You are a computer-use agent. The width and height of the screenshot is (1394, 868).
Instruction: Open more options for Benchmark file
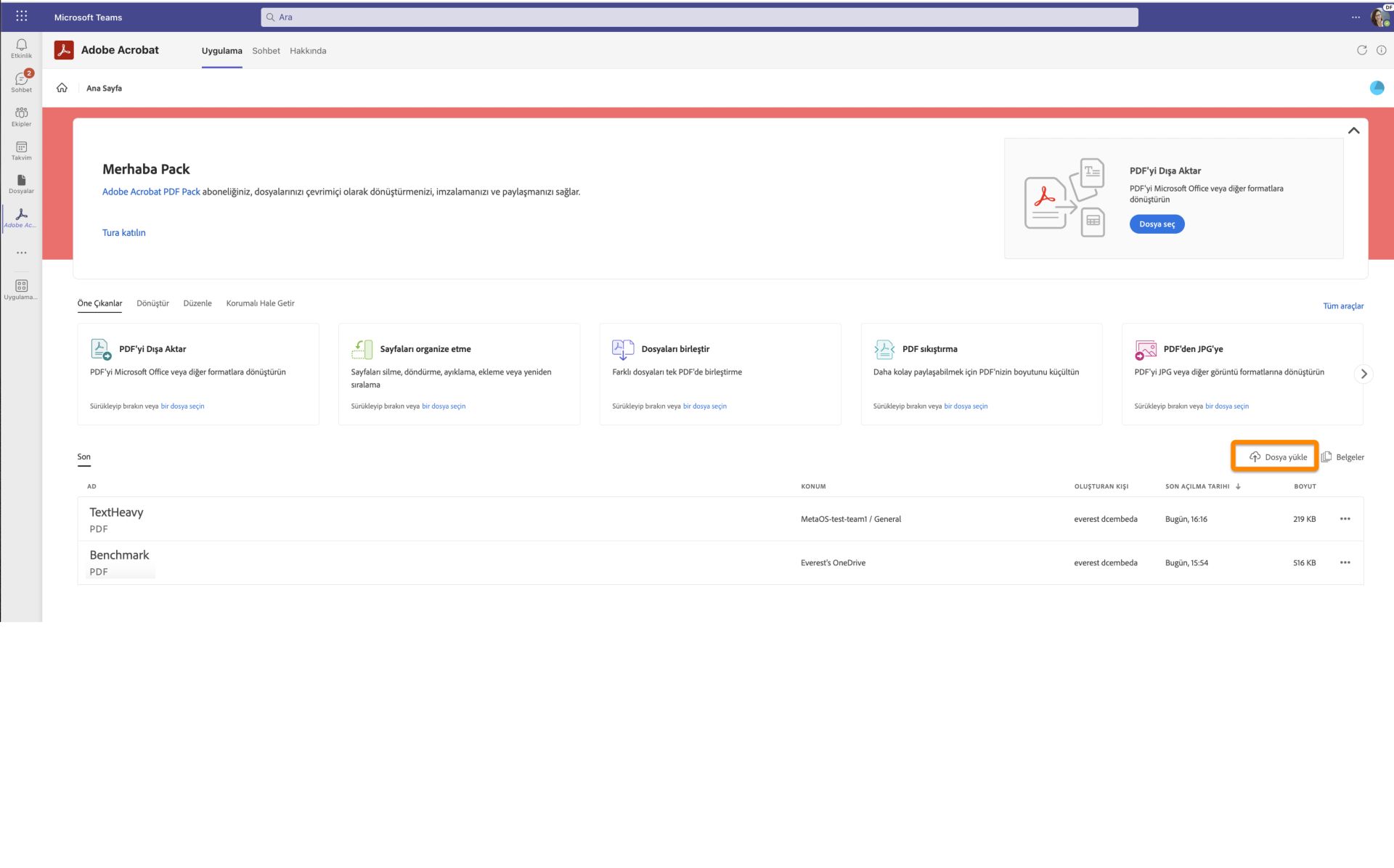click(x=1345, y=562)
